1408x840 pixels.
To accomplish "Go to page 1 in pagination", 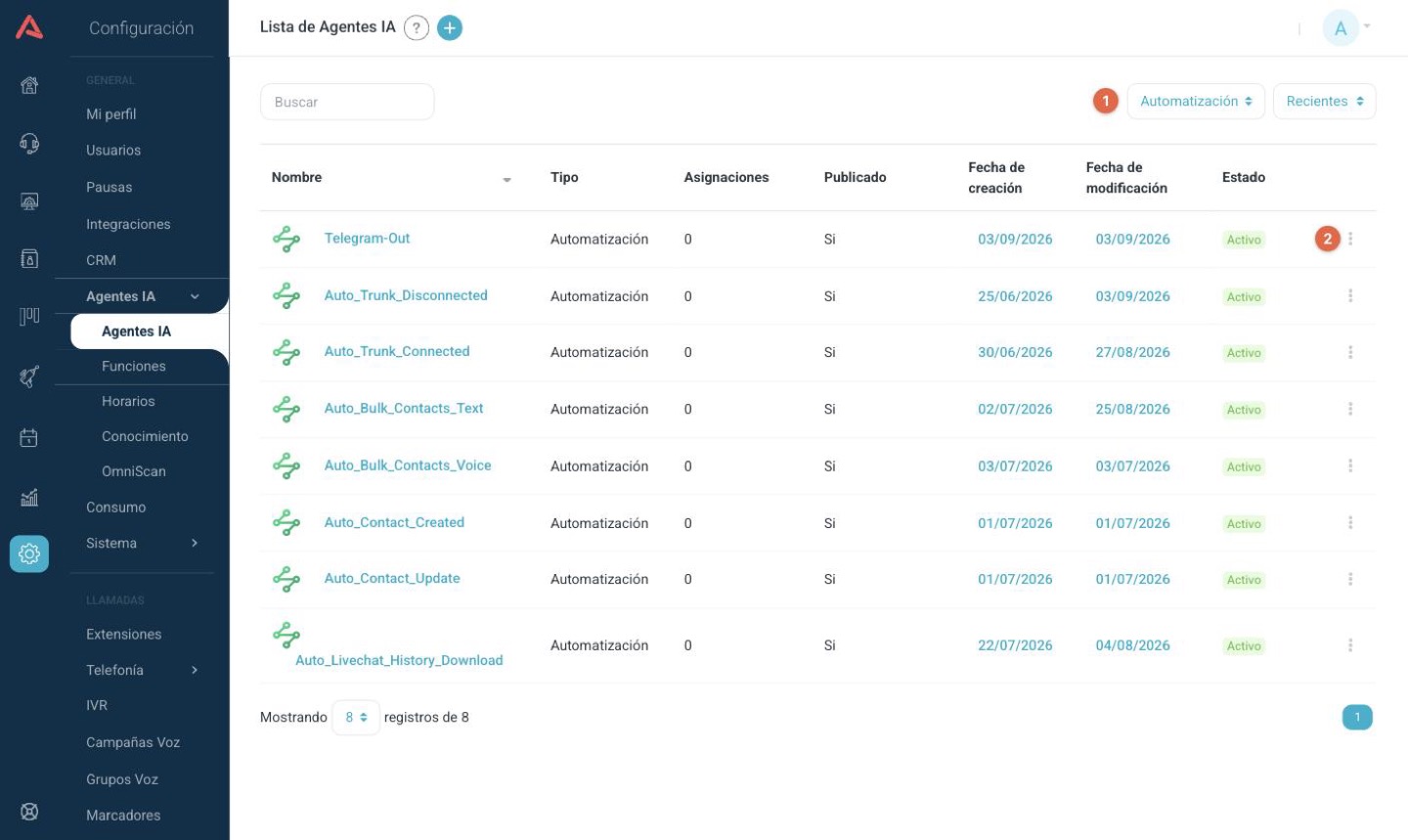I will 1357,717.
